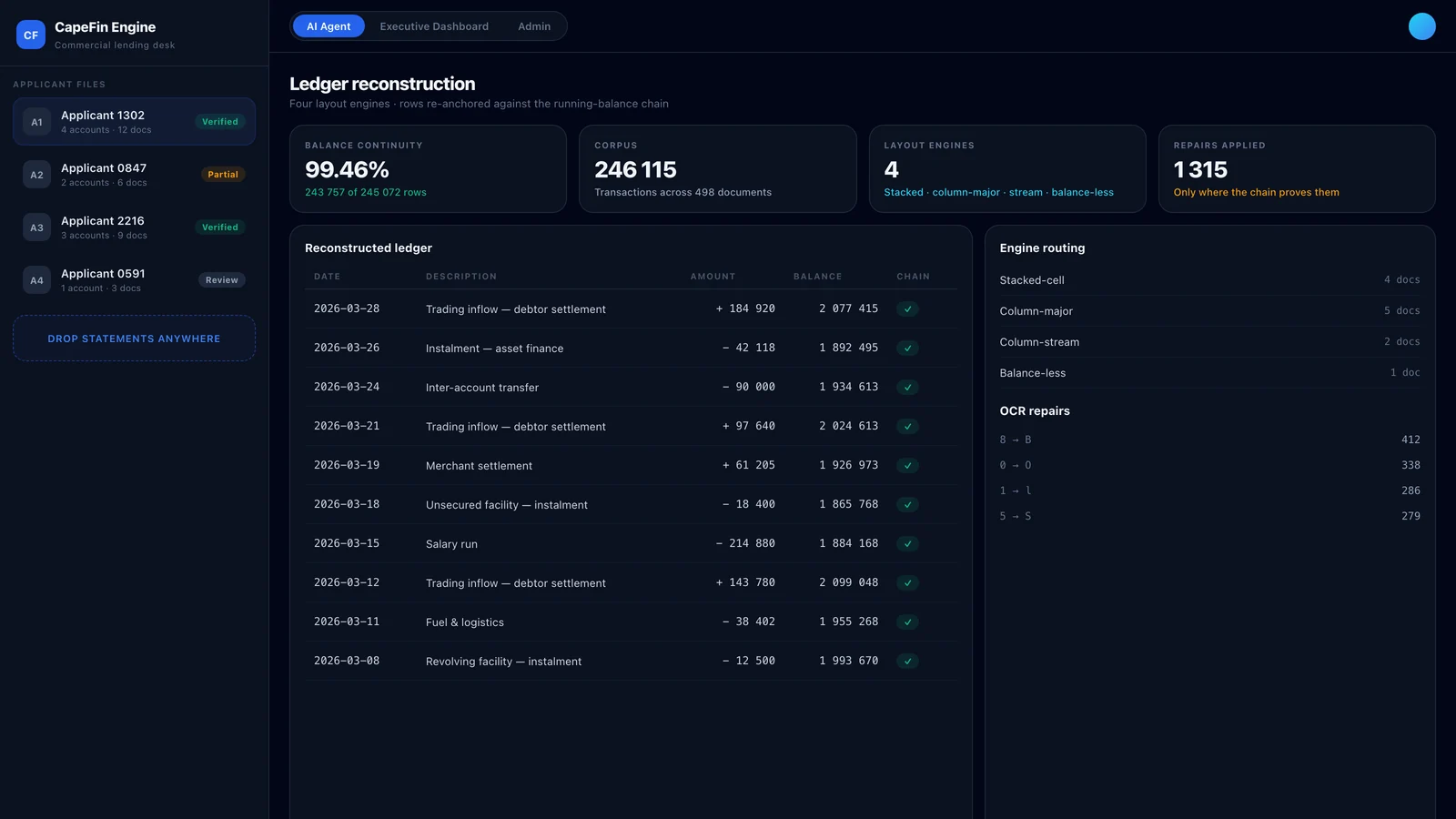Click chain checkmark for 2026-03-12 row

tap(907, 583)
